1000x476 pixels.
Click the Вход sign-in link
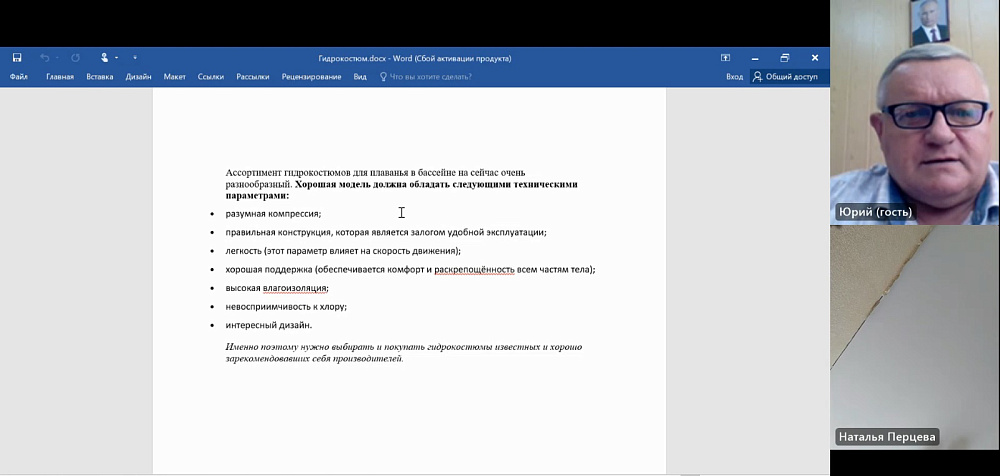point(734,76)
